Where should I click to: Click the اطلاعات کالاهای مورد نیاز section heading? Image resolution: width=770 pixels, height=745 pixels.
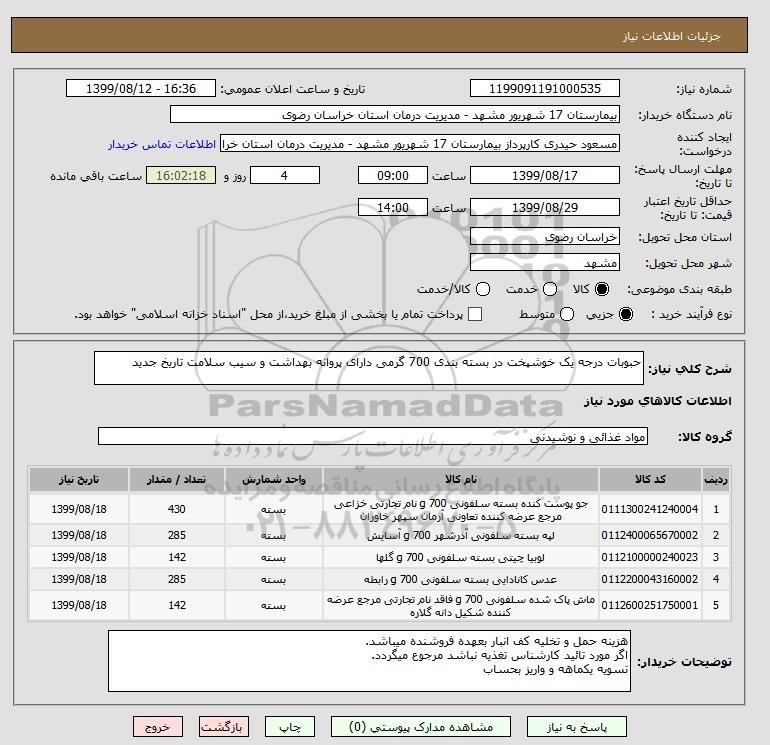point(658,401)
